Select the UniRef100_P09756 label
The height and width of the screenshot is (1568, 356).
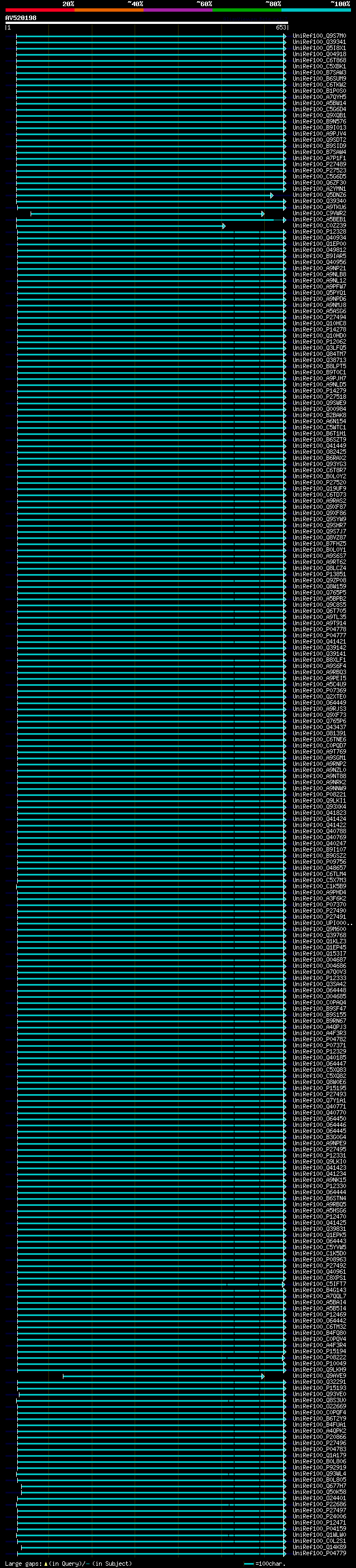click(x=319, y=862)
